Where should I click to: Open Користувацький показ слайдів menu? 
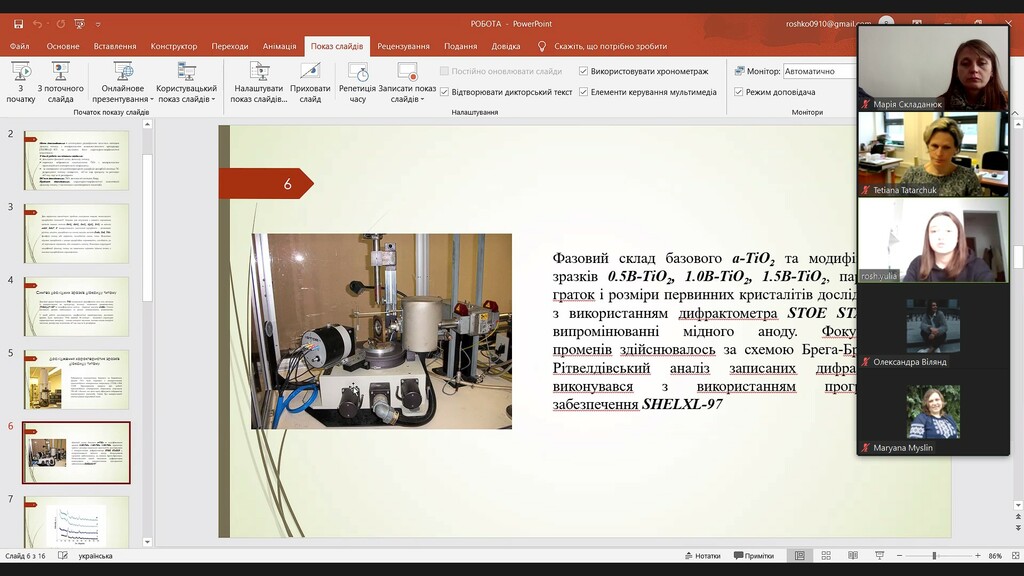186,82
